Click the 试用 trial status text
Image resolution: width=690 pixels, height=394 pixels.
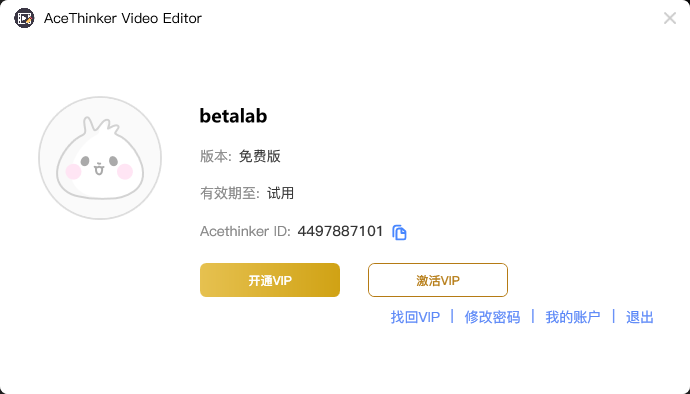[280, 193]
